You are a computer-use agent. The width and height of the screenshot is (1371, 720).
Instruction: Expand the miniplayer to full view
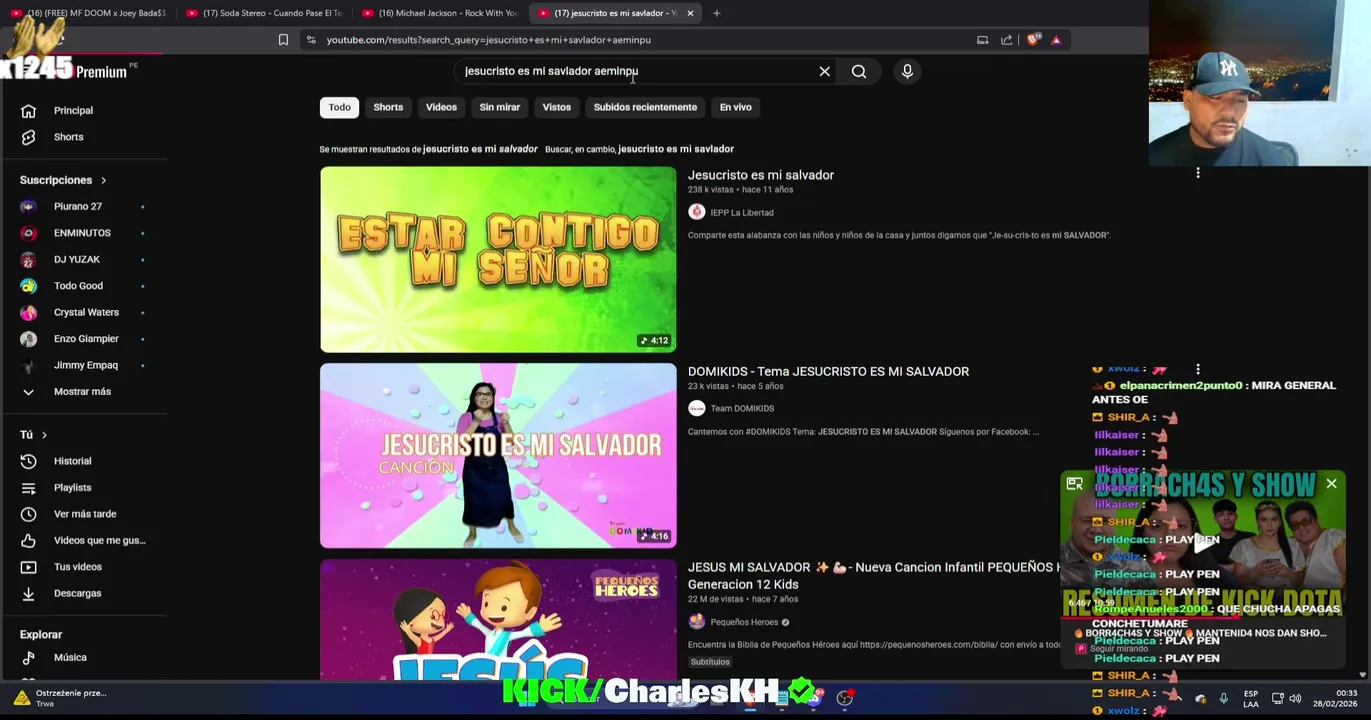coord(1074,484)
